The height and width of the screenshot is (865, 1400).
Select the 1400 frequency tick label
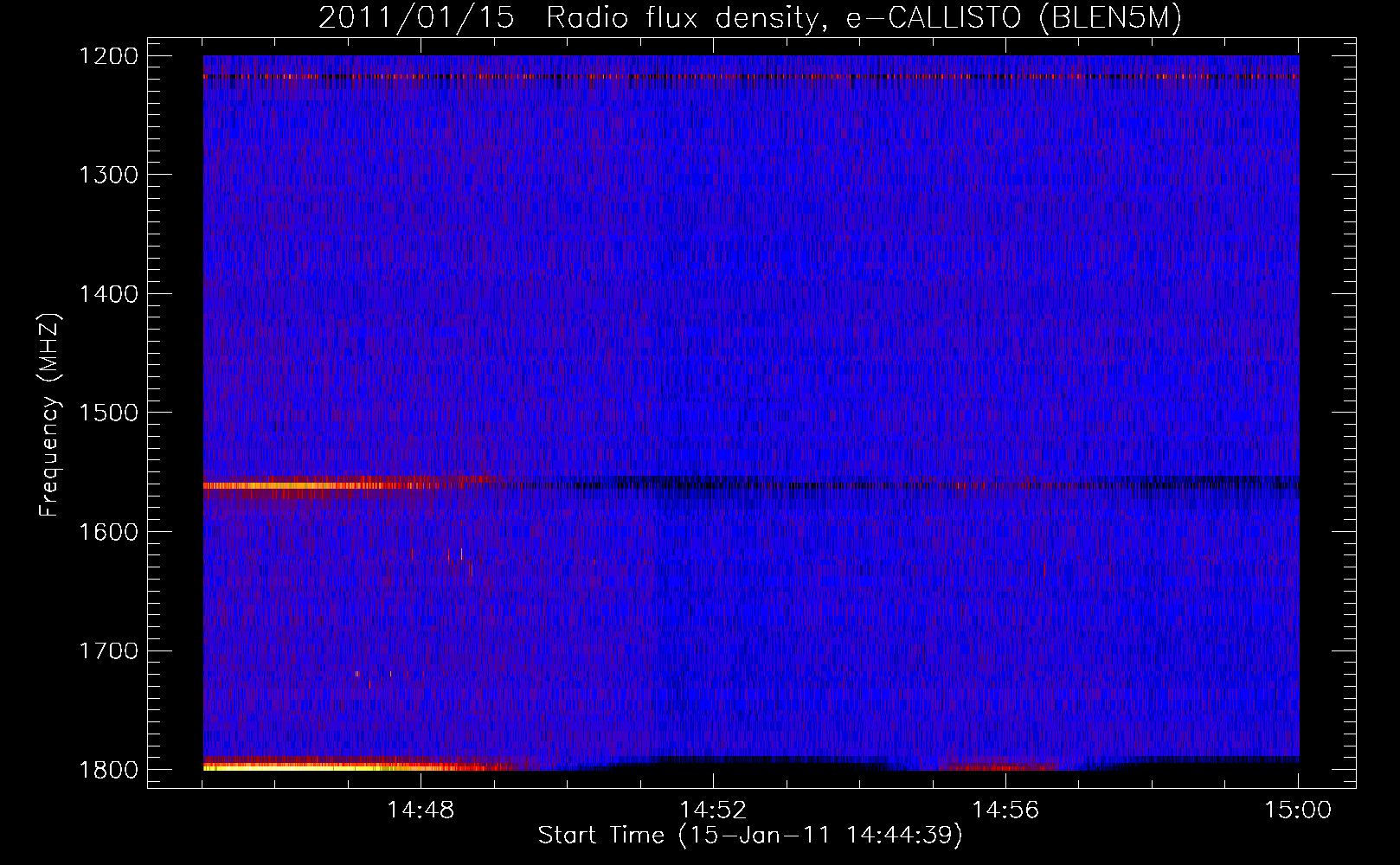pyautogui.click(x=108, y=294)
